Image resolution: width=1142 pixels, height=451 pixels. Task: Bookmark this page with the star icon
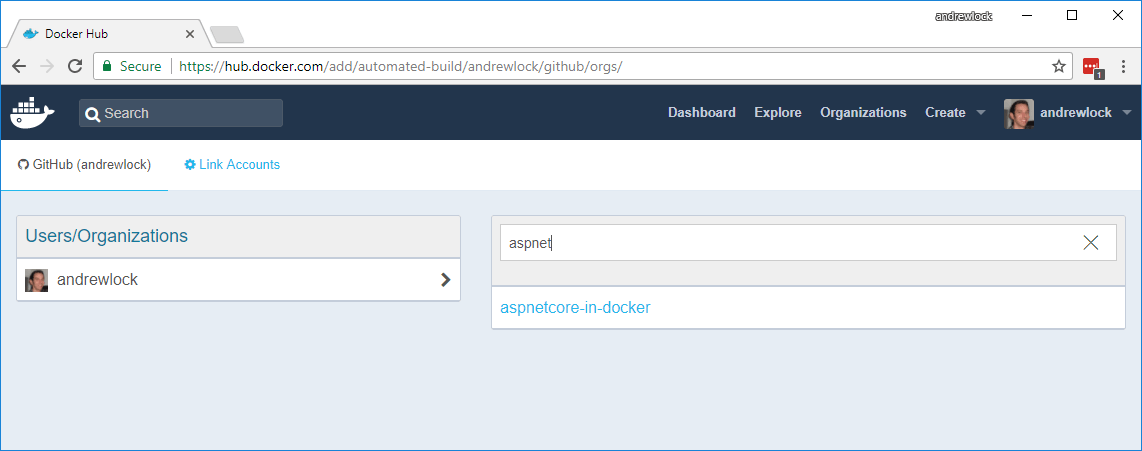[1058, 66]
